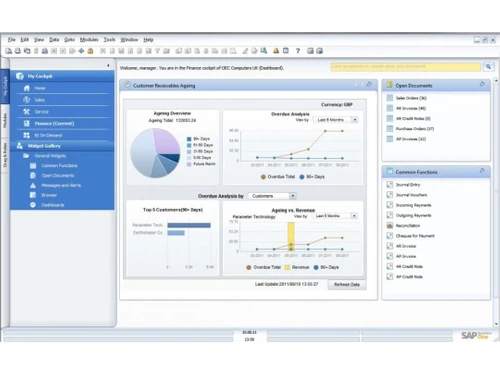500x375 pixels.
Task: Collapse the Widget Gallery section header
Action: (x=62, y=146)
